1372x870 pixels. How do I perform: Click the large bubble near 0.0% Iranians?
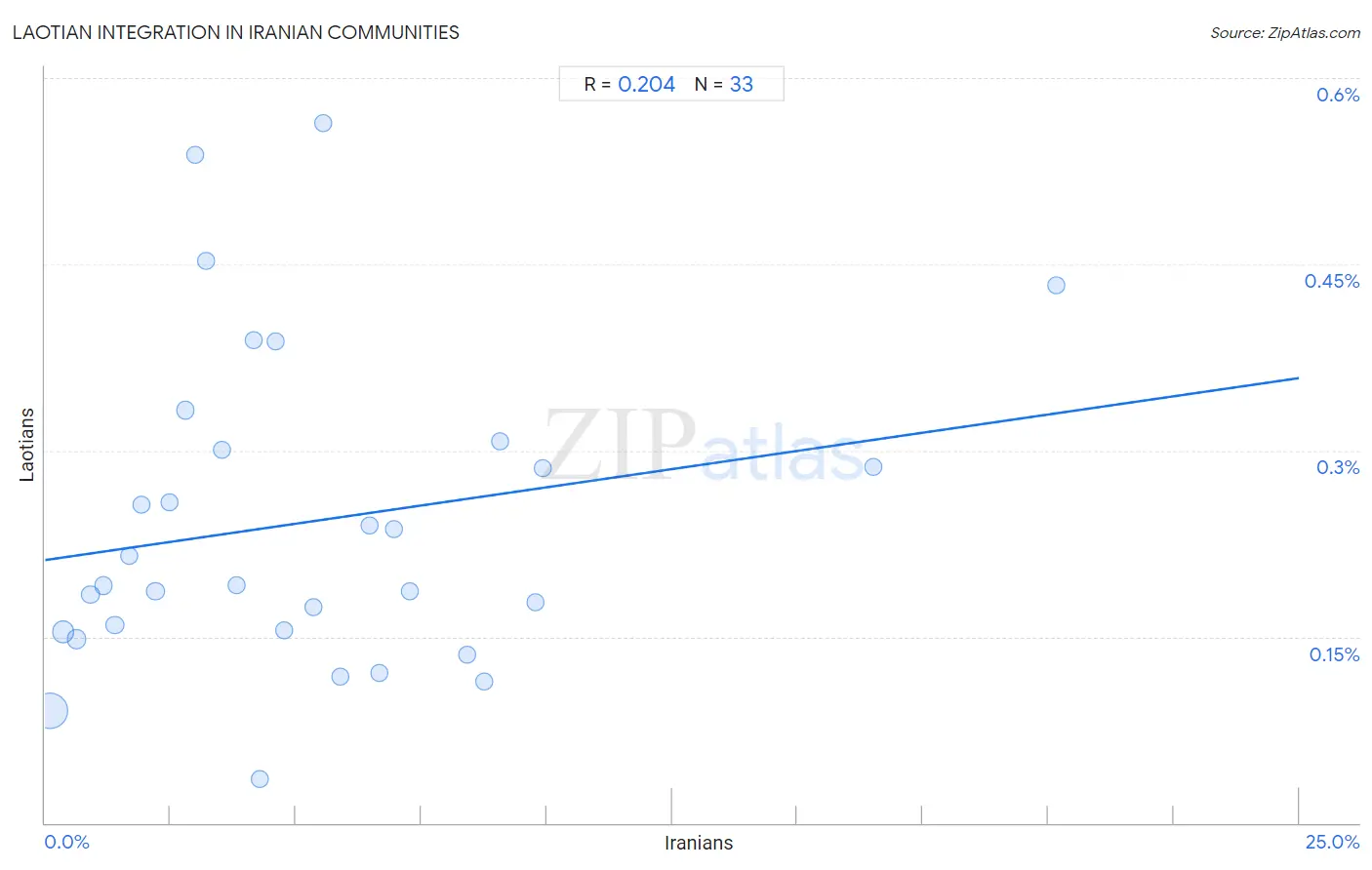(51, 711)
